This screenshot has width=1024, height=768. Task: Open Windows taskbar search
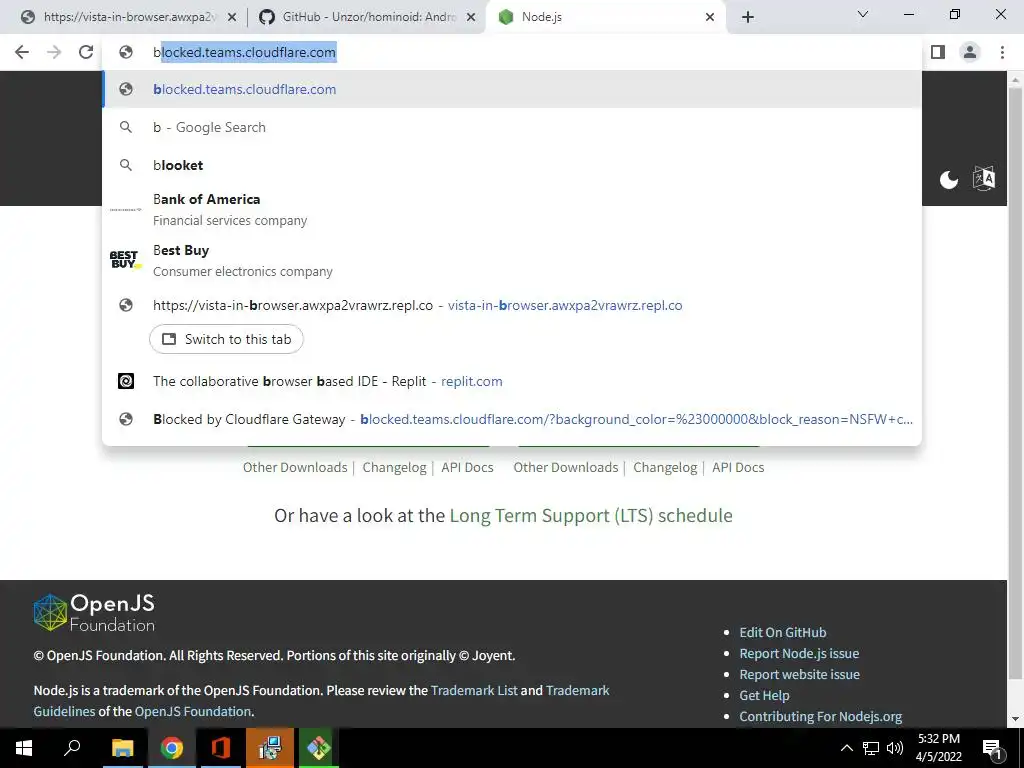tap(72, 748)
